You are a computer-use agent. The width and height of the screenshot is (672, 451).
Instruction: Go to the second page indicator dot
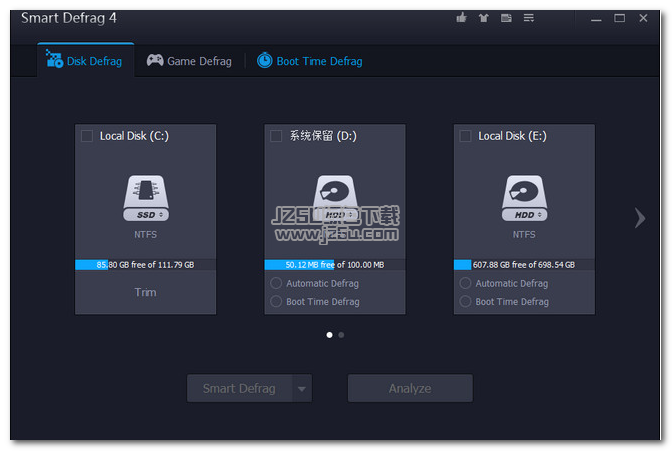(341, 335)
